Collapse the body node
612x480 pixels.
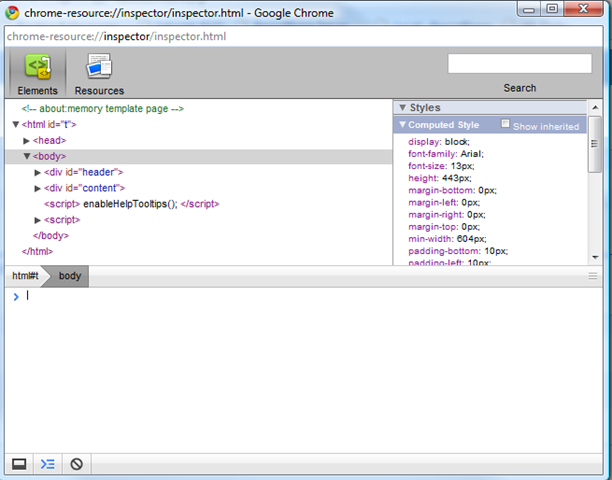[x=27, y=156]
